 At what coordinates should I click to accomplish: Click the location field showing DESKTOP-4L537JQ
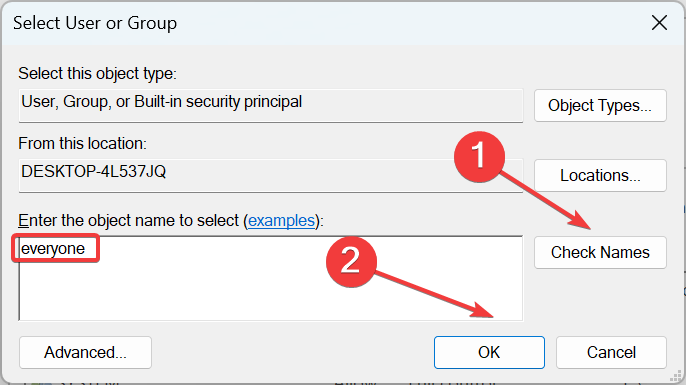[271, 175]
